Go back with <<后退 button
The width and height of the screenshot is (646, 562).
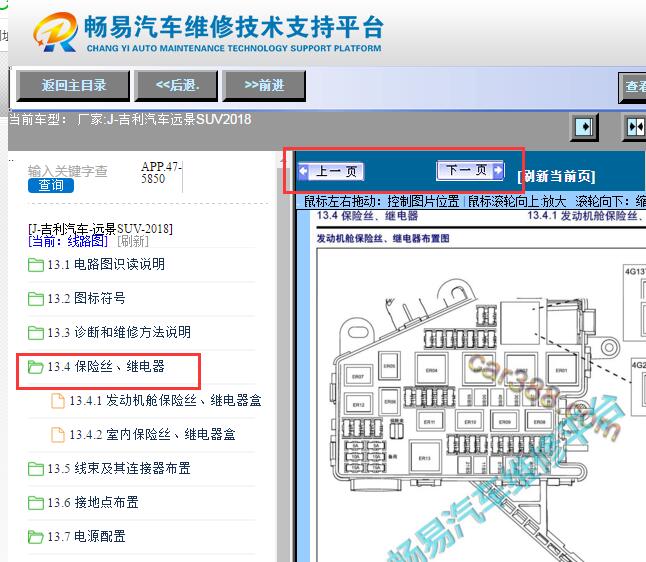click(x=176, y=86)
